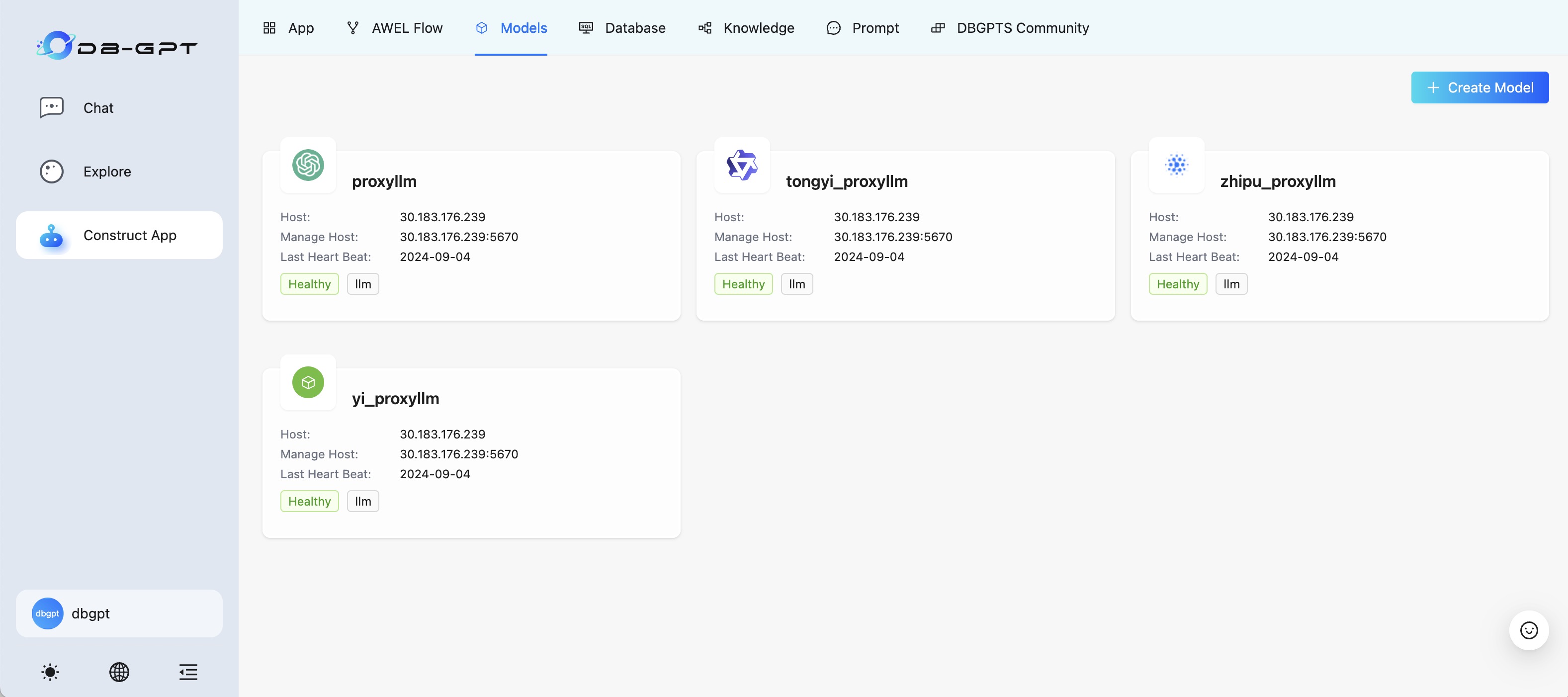Switch to the AWEL Flow tab
This screenshot has width=1568, height=697.
pos(394,27)
